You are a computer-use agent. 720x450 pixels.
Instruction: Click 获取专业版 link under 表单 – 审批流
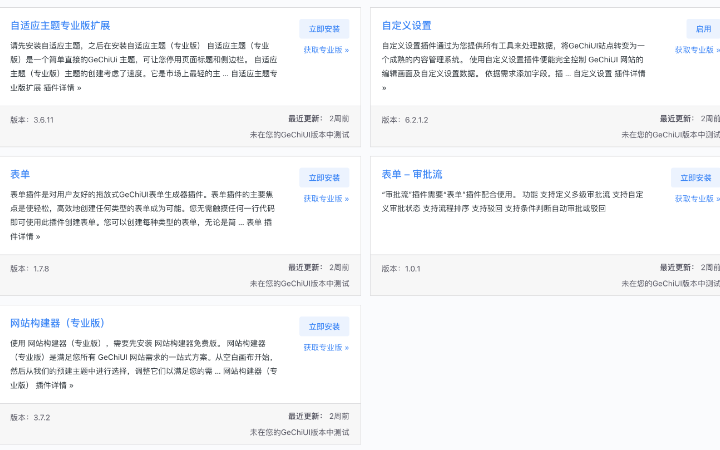pos(697,199)
